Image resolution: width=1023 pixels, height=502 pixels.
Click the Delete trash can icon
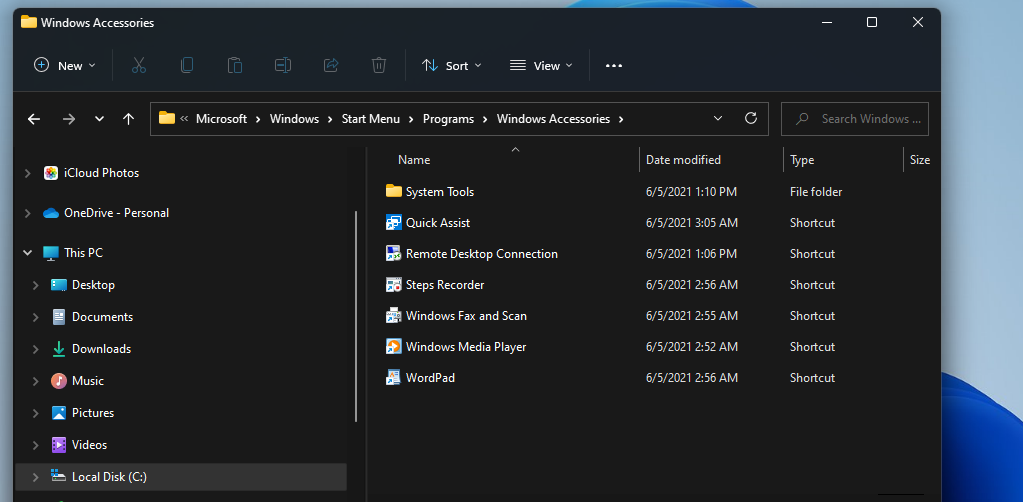click(x=379, y=65)
